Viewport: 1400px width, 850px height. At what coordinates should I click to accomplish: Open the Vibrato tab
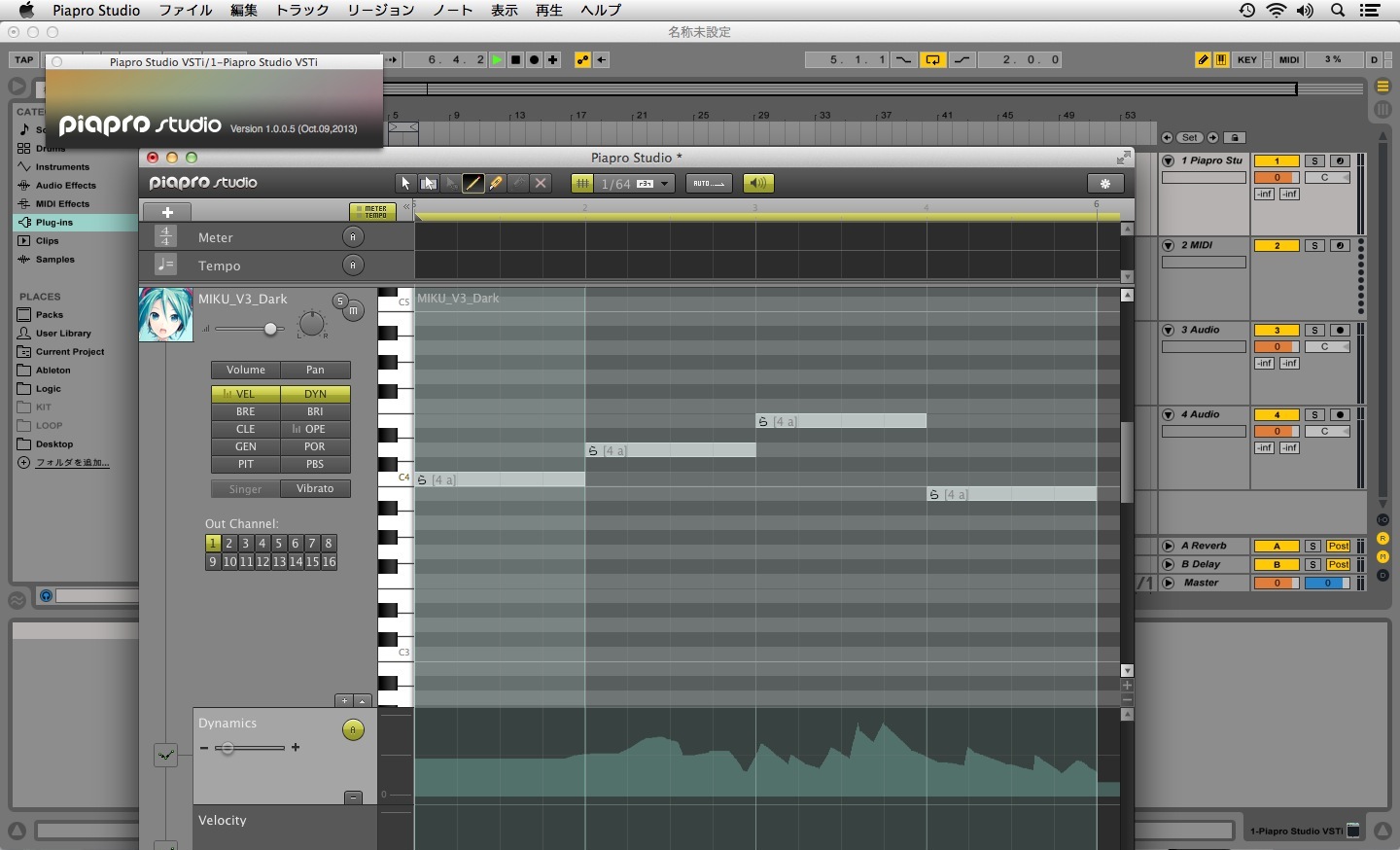(315, 488)
